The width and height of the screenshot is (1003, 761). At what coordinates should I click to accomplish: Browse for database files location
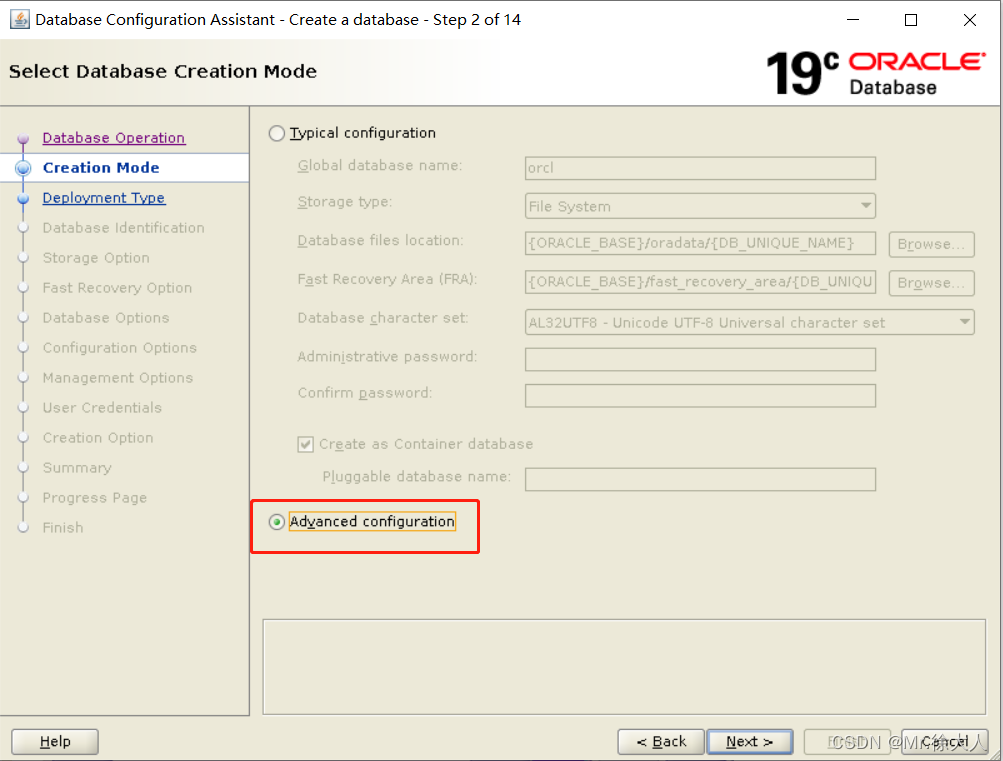(x=931, y=244)
